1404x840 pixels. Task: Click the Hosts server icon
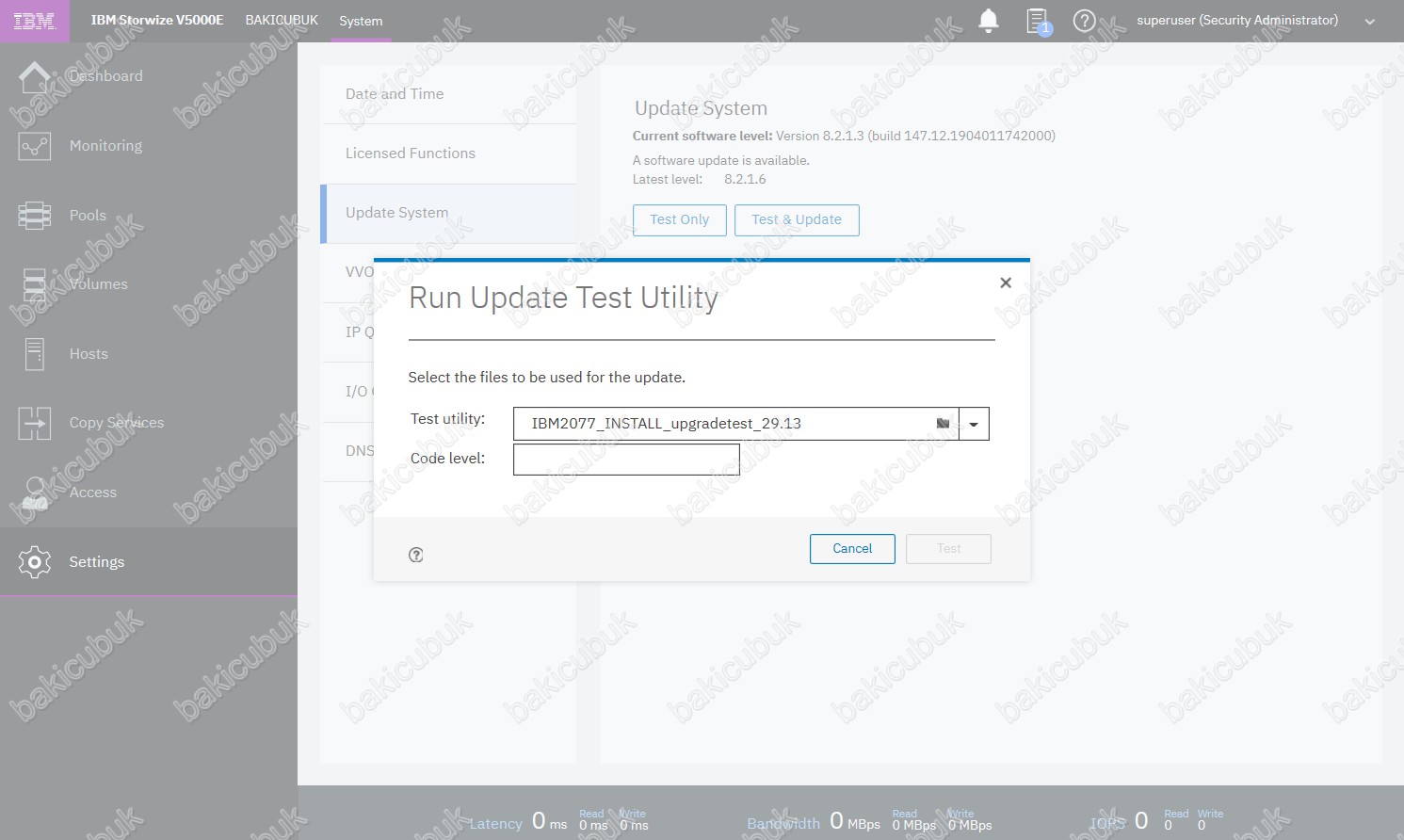35,354
